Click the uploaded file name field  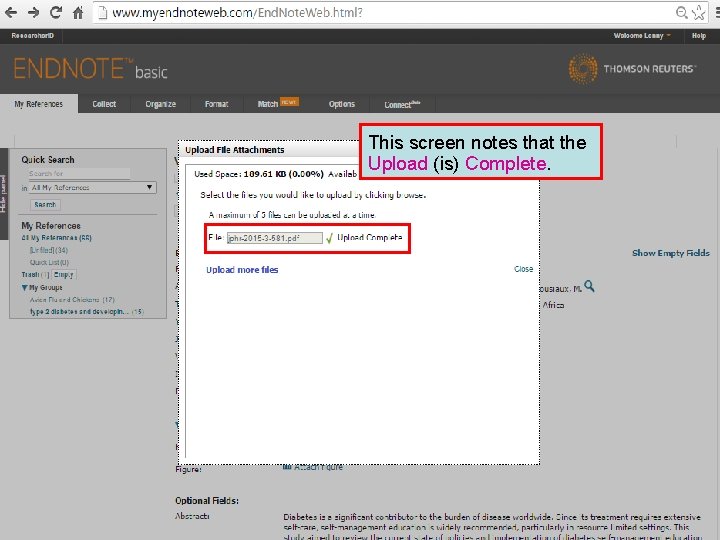click(275, 238)
